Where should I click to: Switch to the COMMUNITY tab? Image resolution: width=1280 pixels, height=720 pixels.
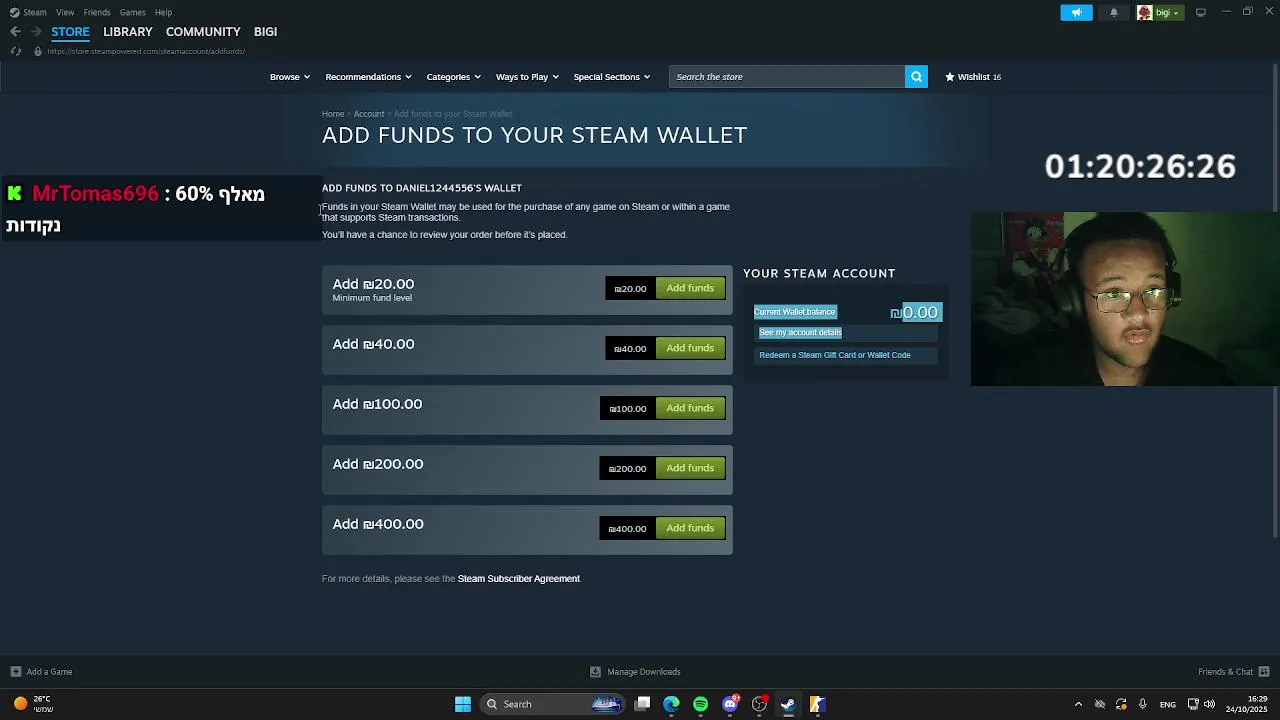[x=203, y=32]
